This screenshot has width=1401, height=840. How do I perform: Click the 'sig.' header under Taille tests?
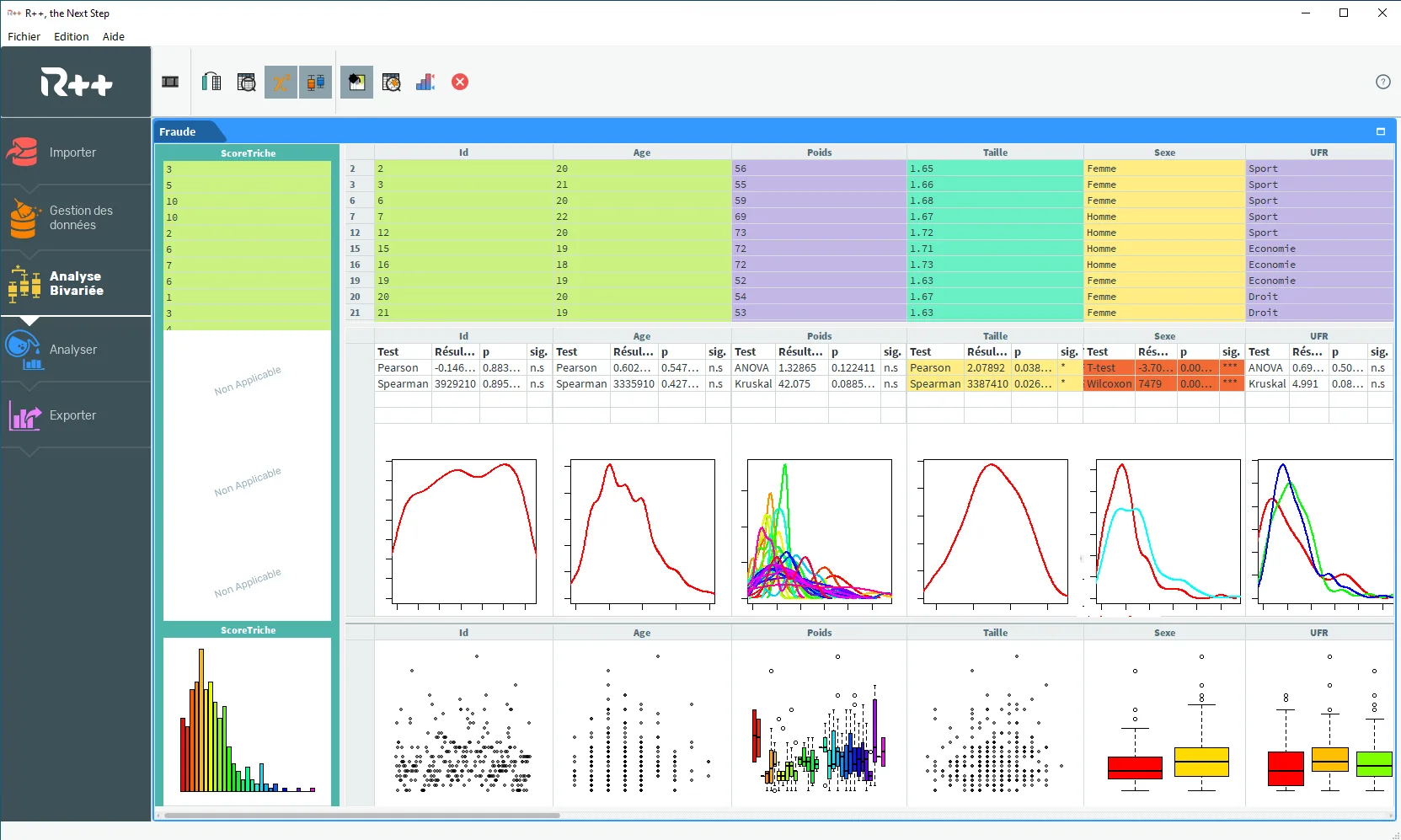(1069, 352)
